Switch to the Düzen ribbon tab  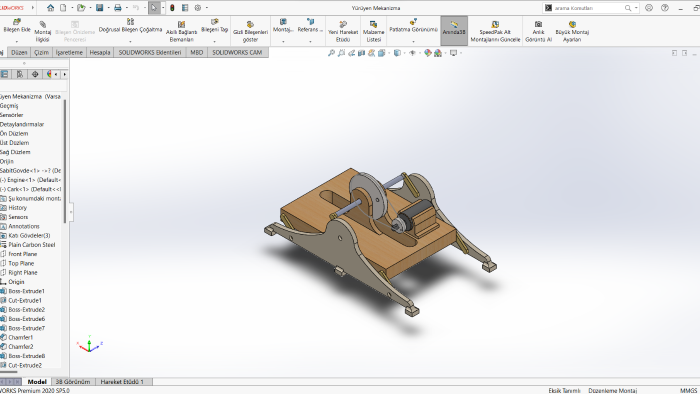coord(19,52)
